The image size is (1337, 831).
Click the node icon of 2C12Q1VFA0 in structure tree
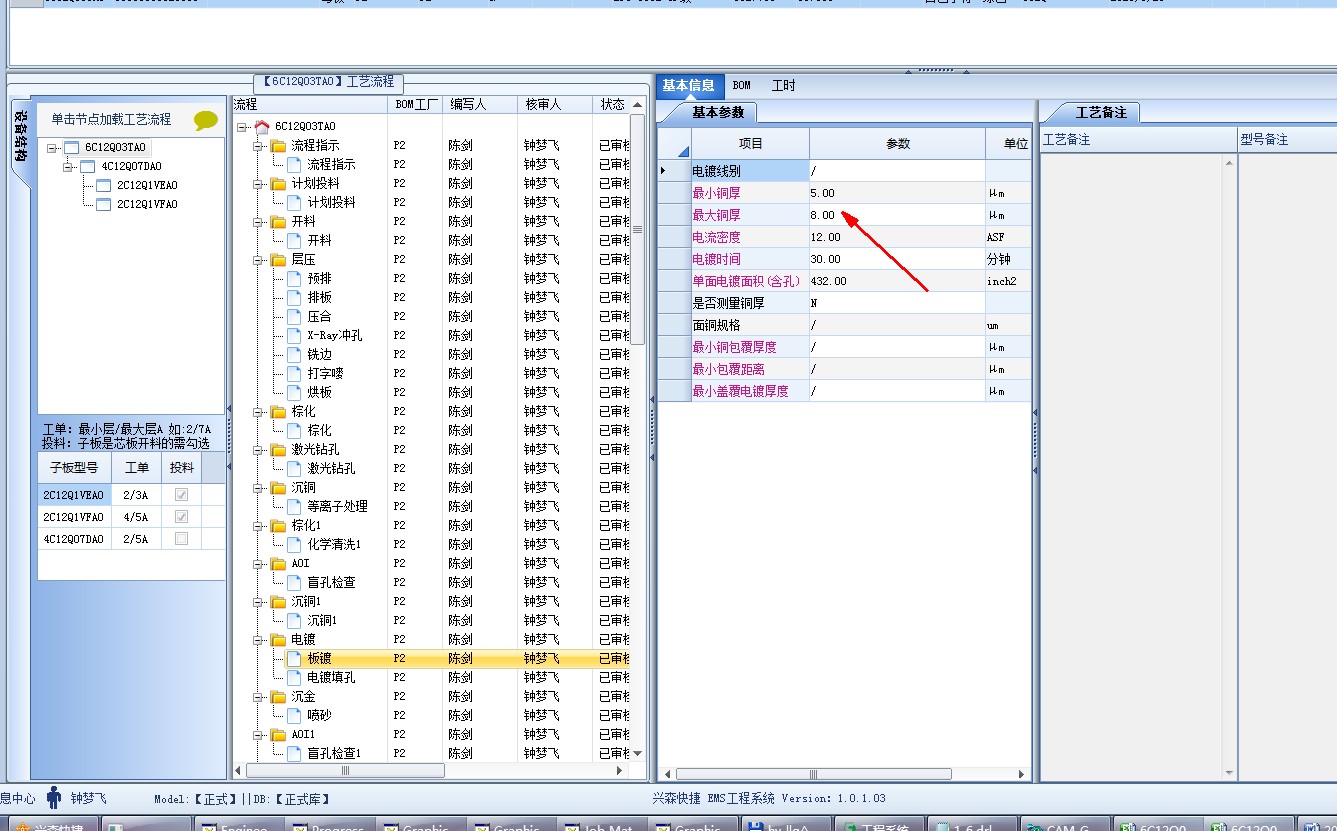pyautogui.click(x=103, y=204)
